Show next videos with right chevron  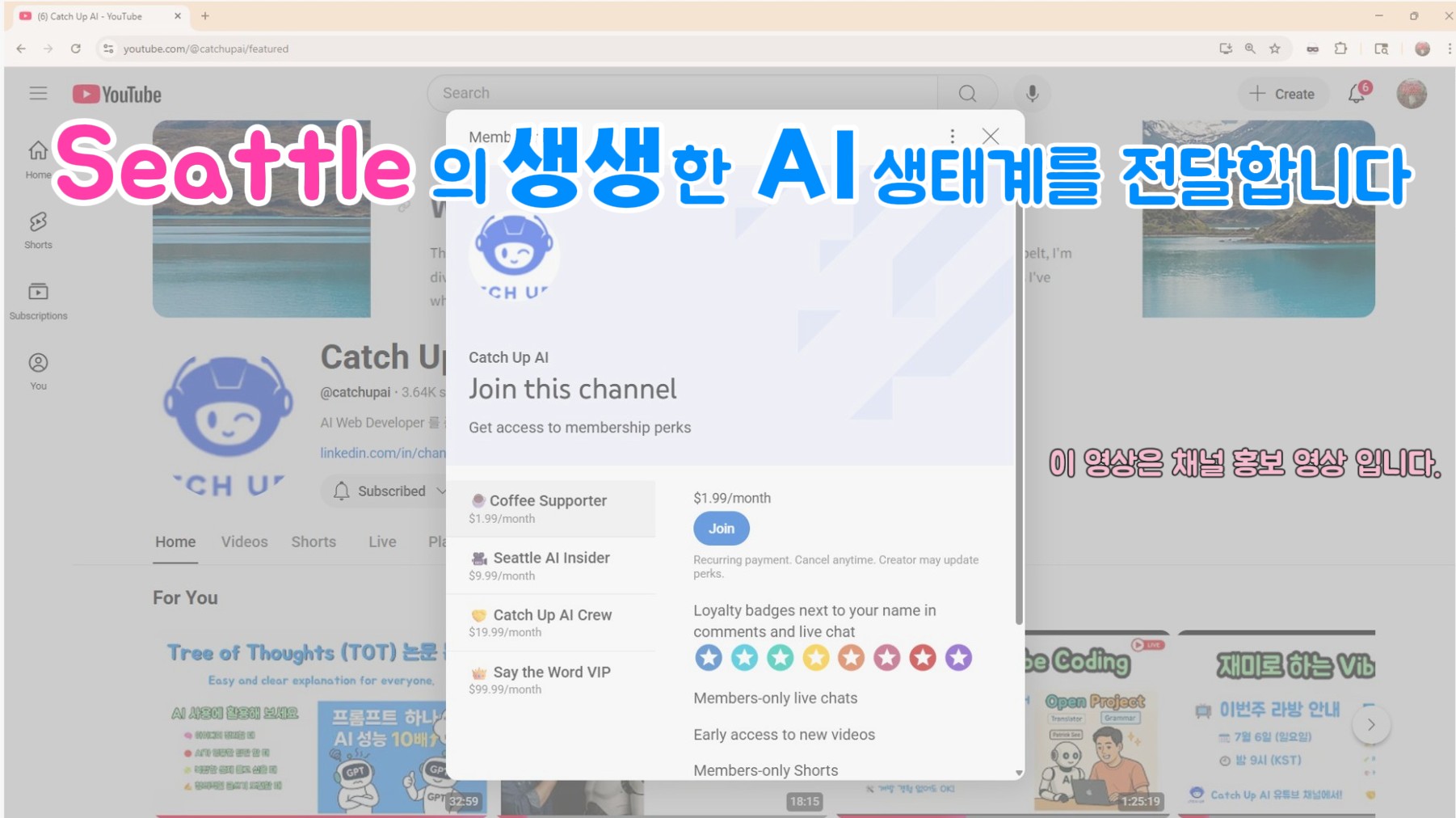click(x=1371, y=725)
